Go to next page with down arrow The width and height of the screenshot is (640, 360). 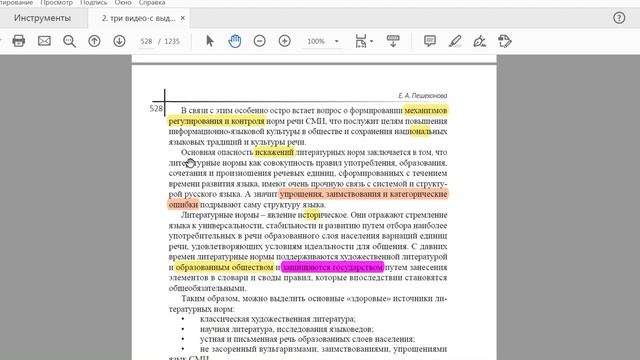(119, 41)
